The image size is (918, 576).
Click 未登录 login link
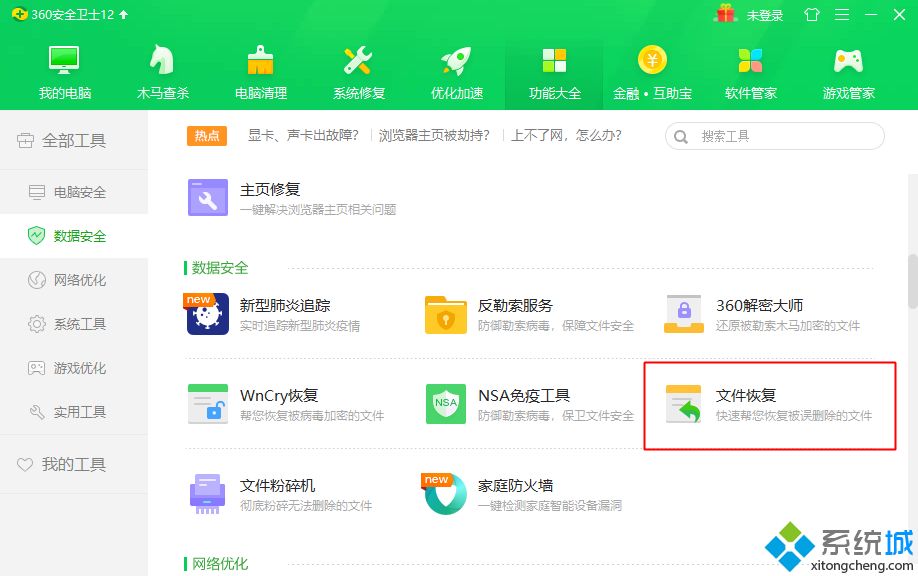coord(765,15)
